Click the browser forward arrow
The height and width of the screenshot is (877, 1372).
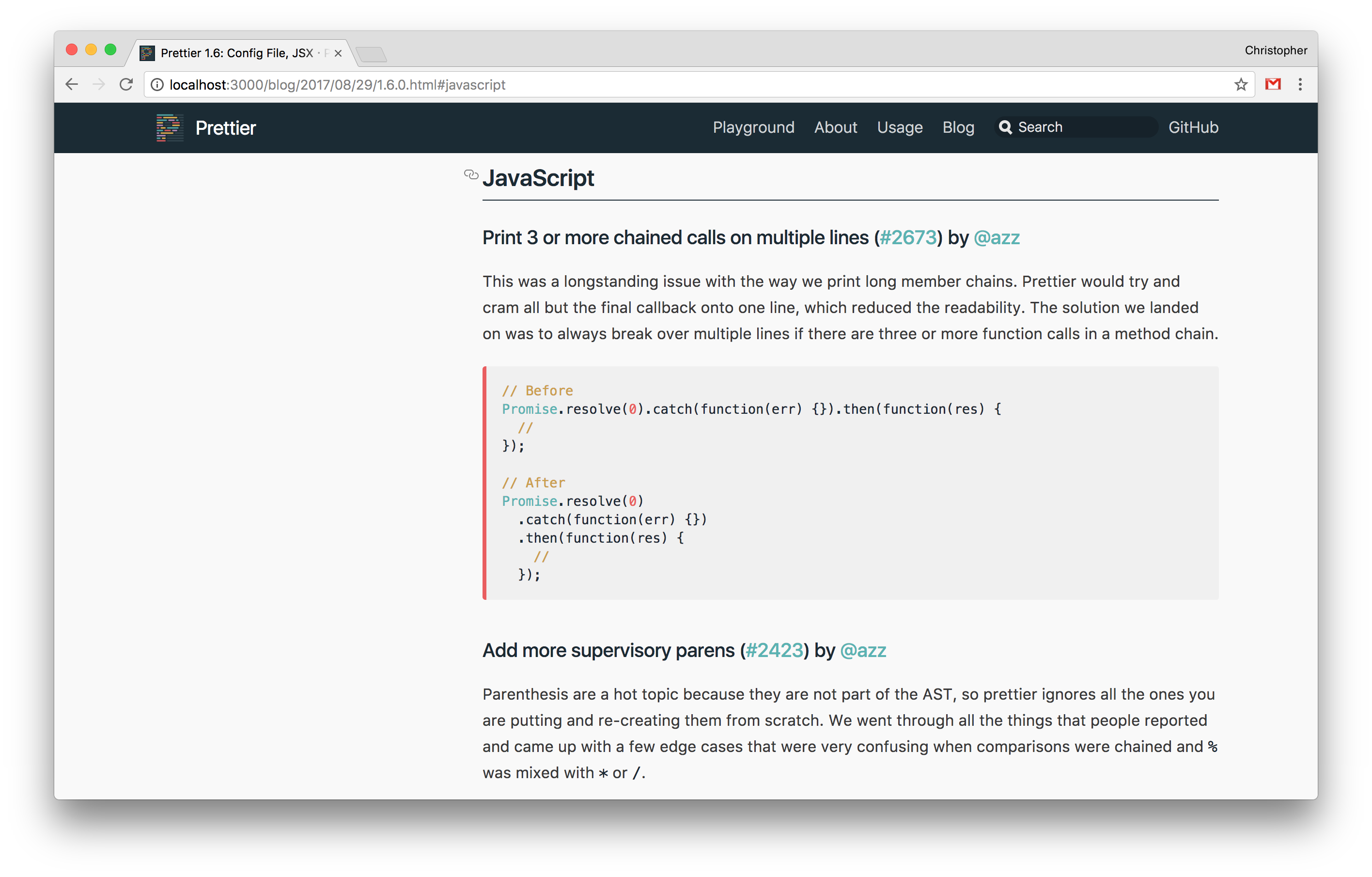pos(98,85)
